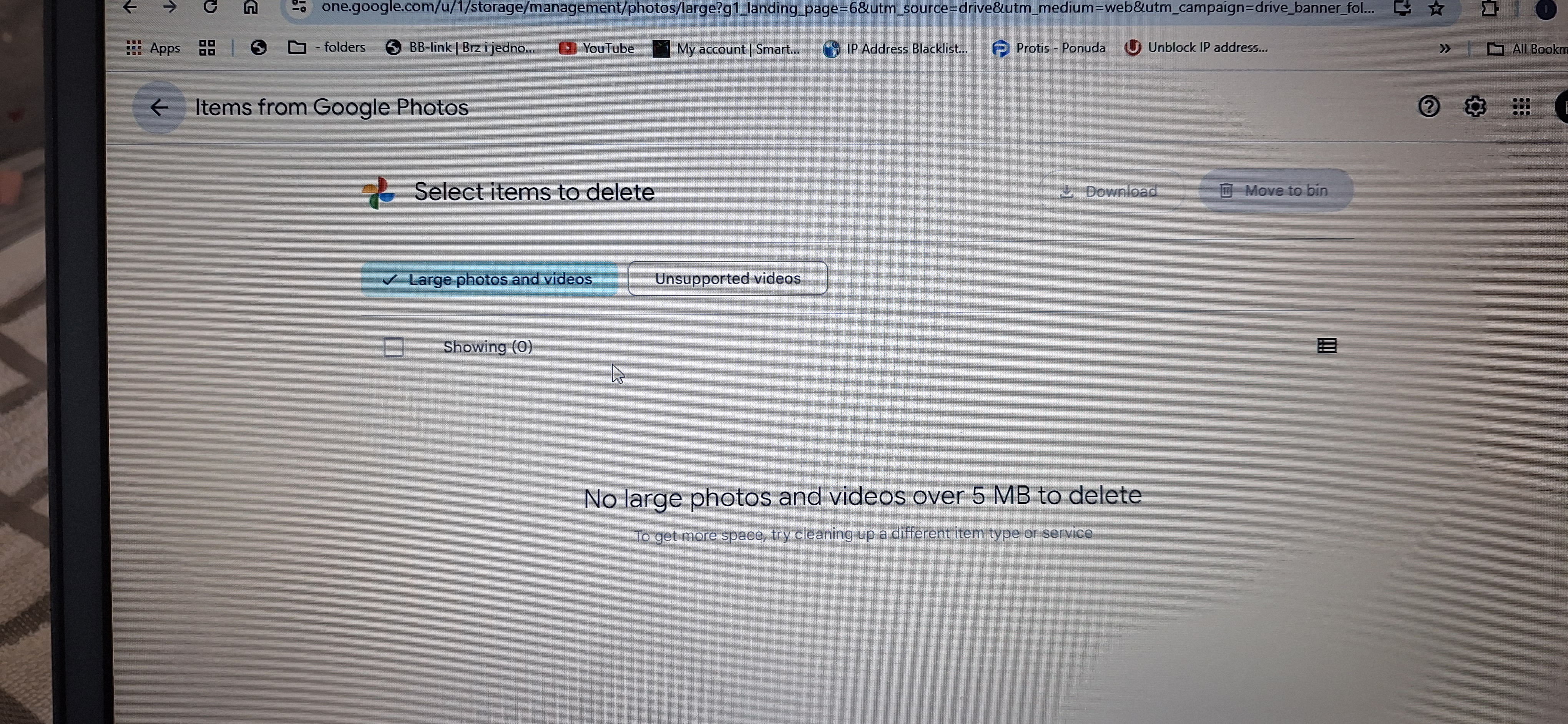The width and height of the screenshot is (1568, 724).
Task: Open the My account Smart bookmark
Action: [x=727, y=49]
